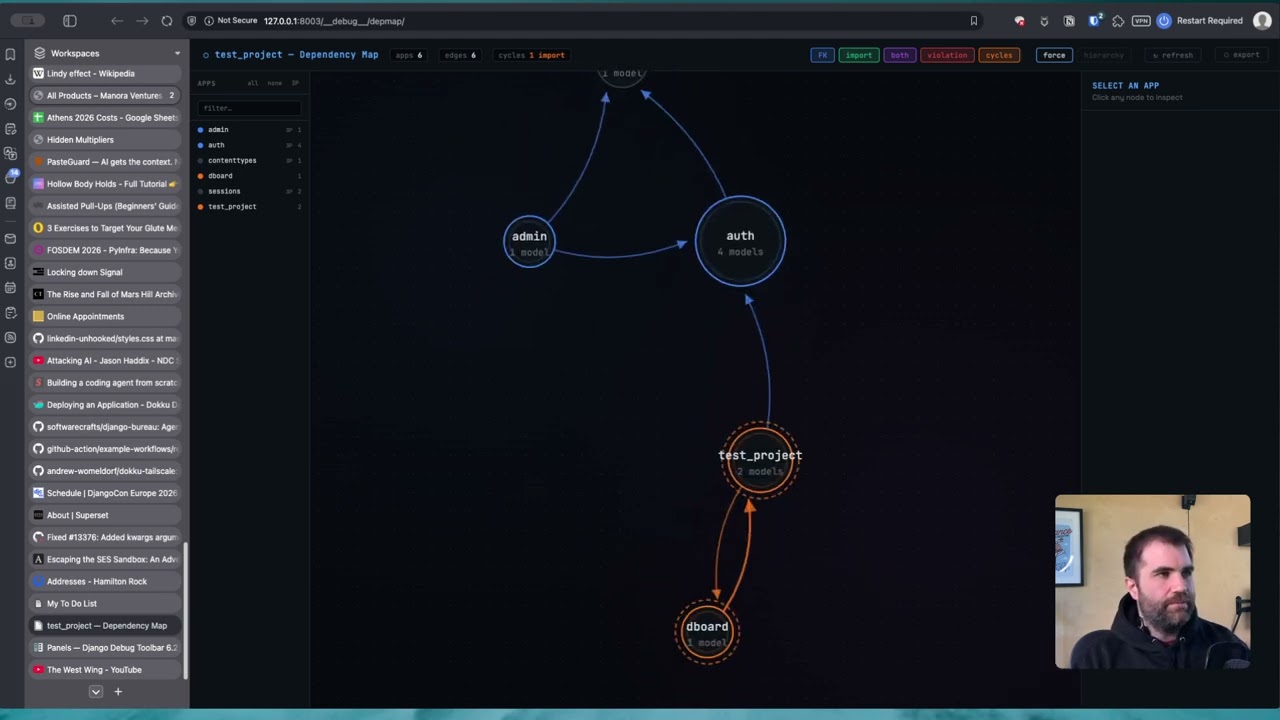Go forward with the browser forward arrow

pos(142,21)
